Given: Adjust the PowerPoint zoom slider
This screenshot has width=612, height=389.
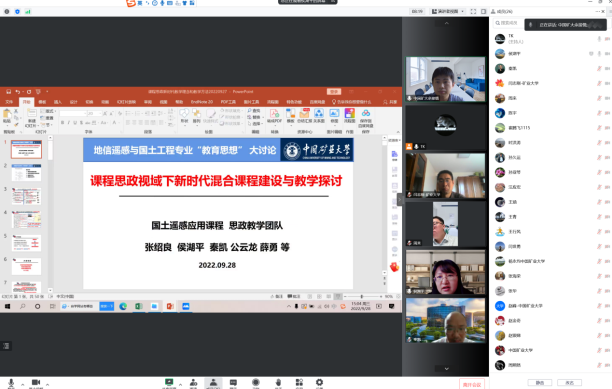Looking at the screenshot, I should [363, 297].
